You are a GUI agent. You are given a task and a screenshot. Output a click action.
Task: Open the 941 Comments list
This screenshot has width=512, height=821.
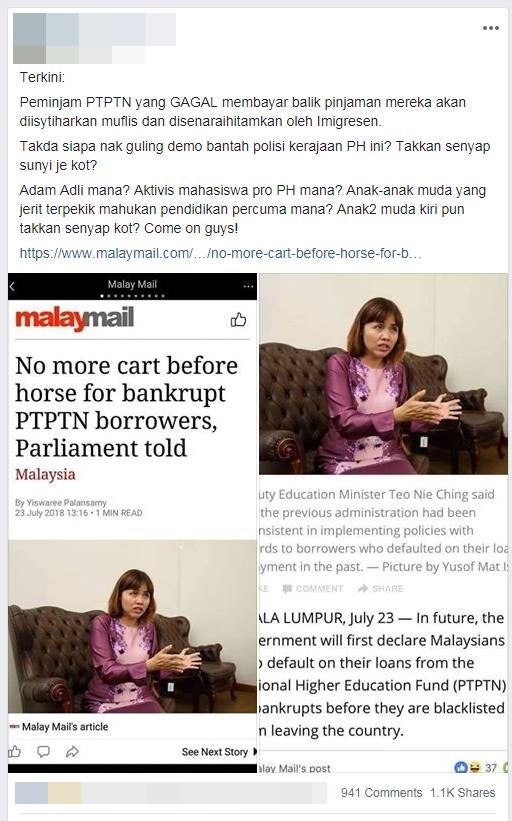[x=381, y=793]
